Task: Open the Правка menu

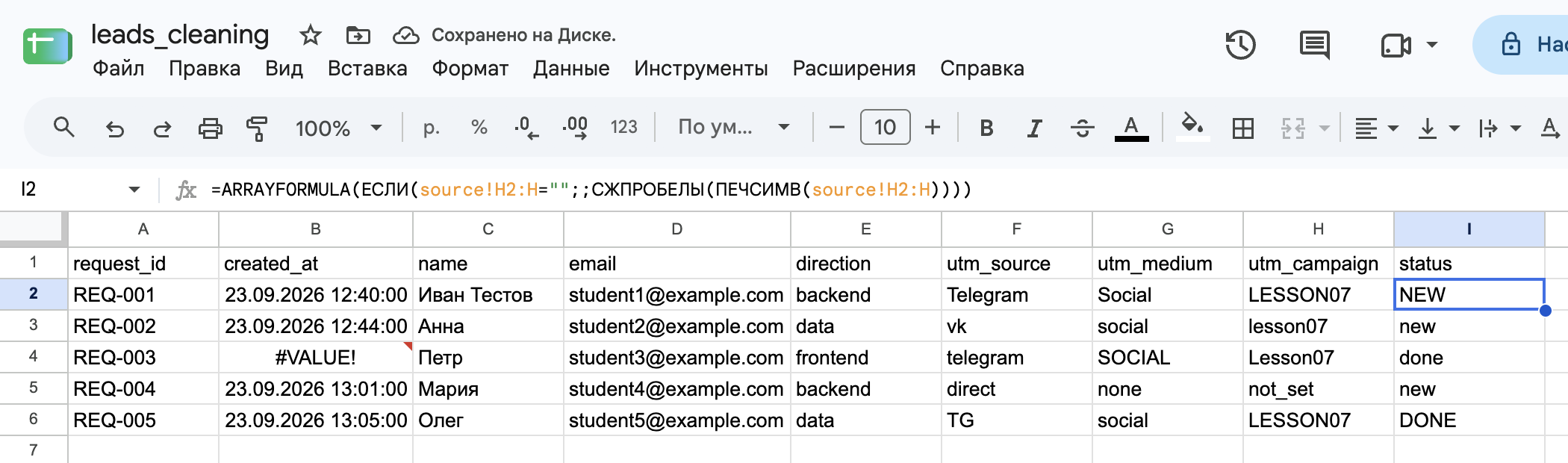Action: (x=205, y=69)
